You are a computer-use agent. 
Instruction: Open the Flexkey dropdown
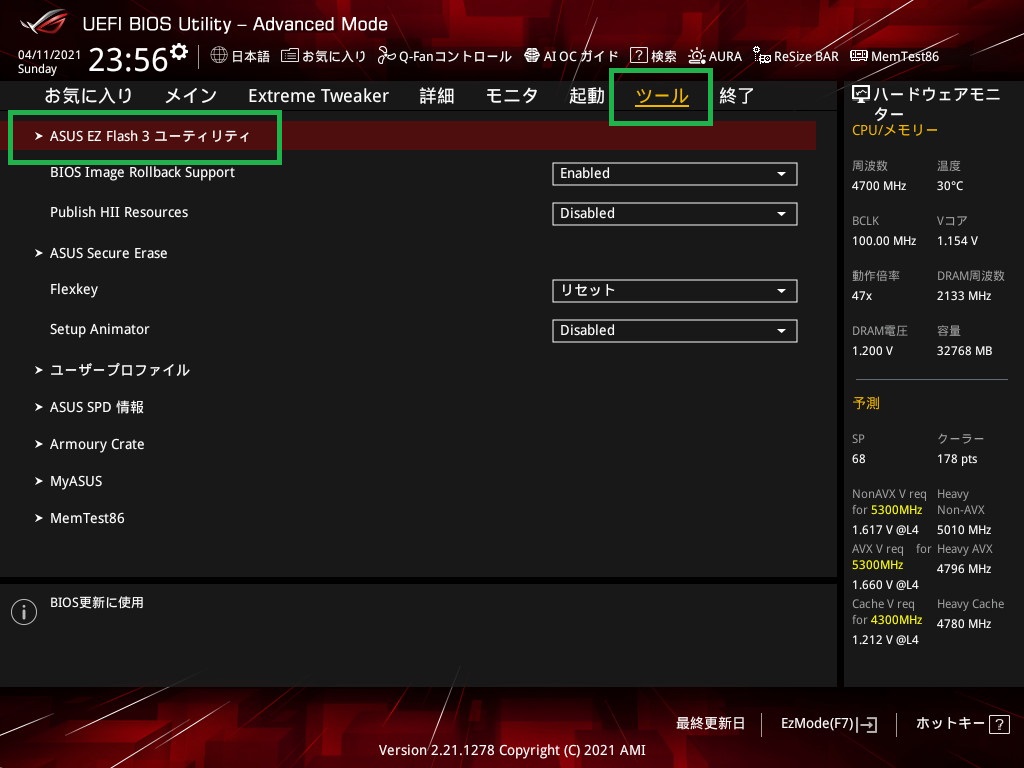point(675,291)
